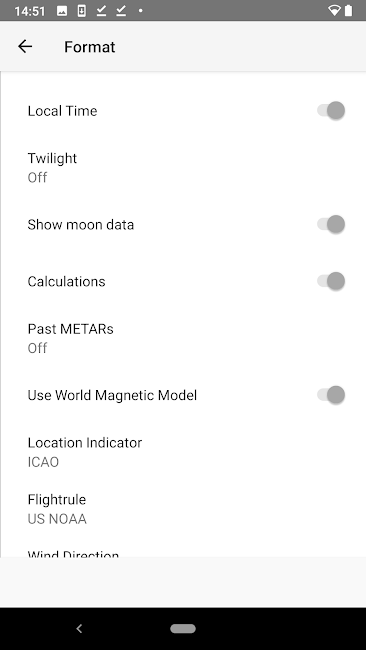The width and height of the screenshot is (366, 650).
Task: Tap the Android back navigation button
Action: (79, 628)
